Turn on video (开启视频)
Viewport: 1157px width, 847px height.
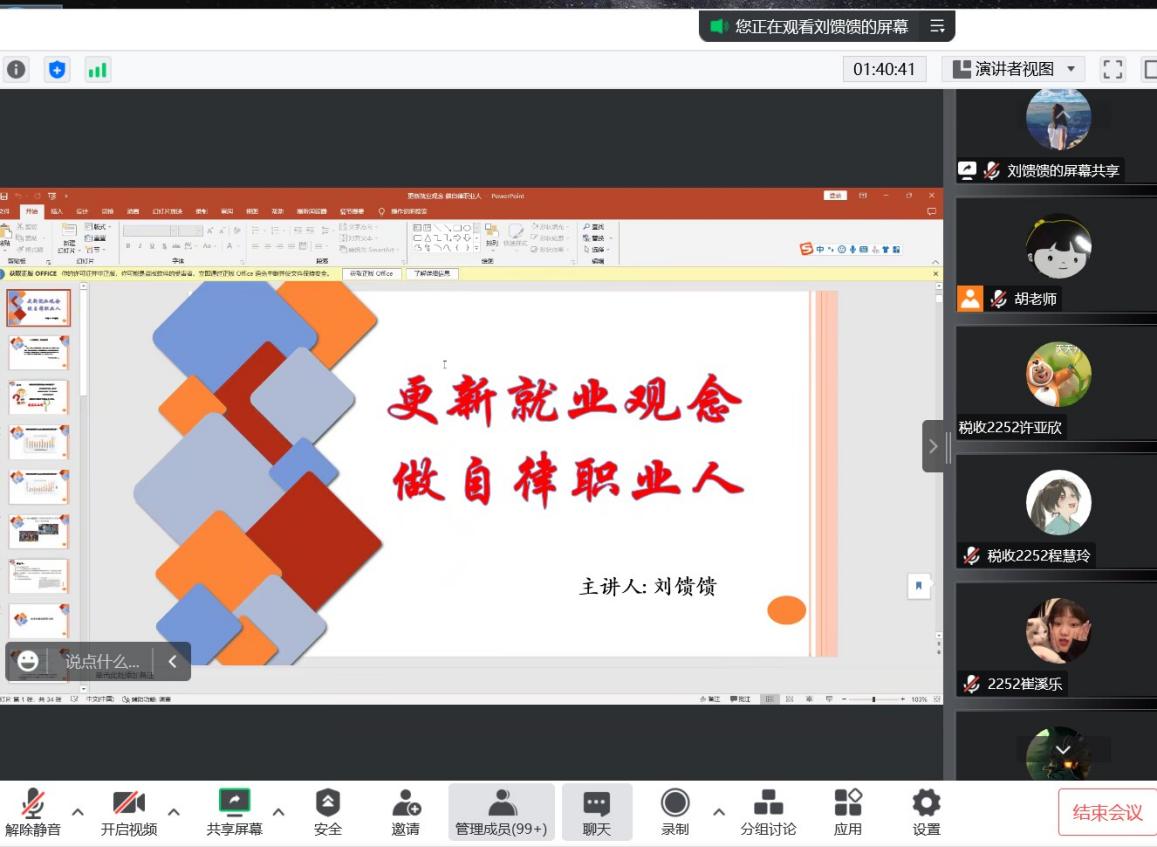[129, 812]
